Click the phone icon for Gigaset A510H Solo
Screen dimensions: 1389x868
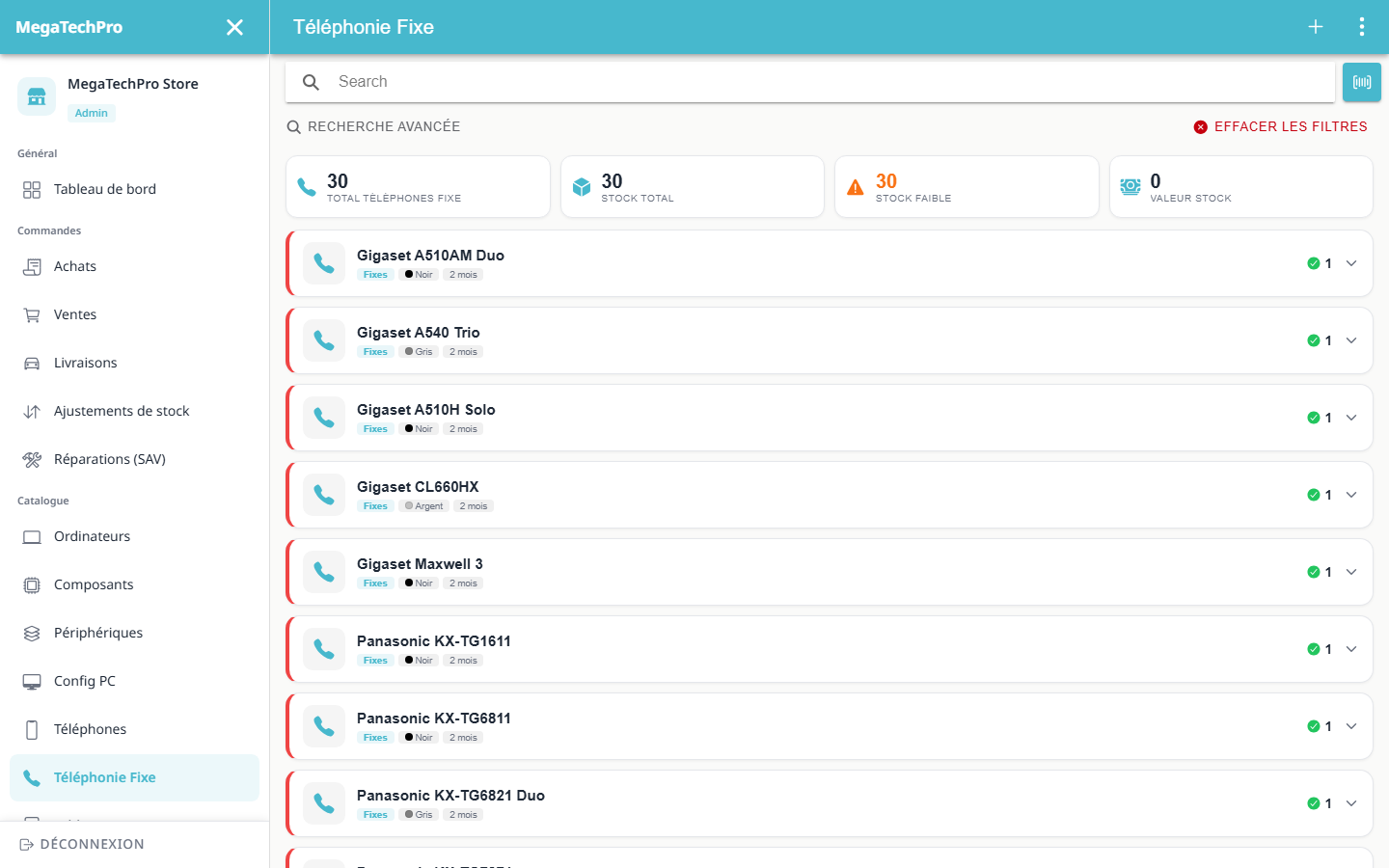coord(324,418)
